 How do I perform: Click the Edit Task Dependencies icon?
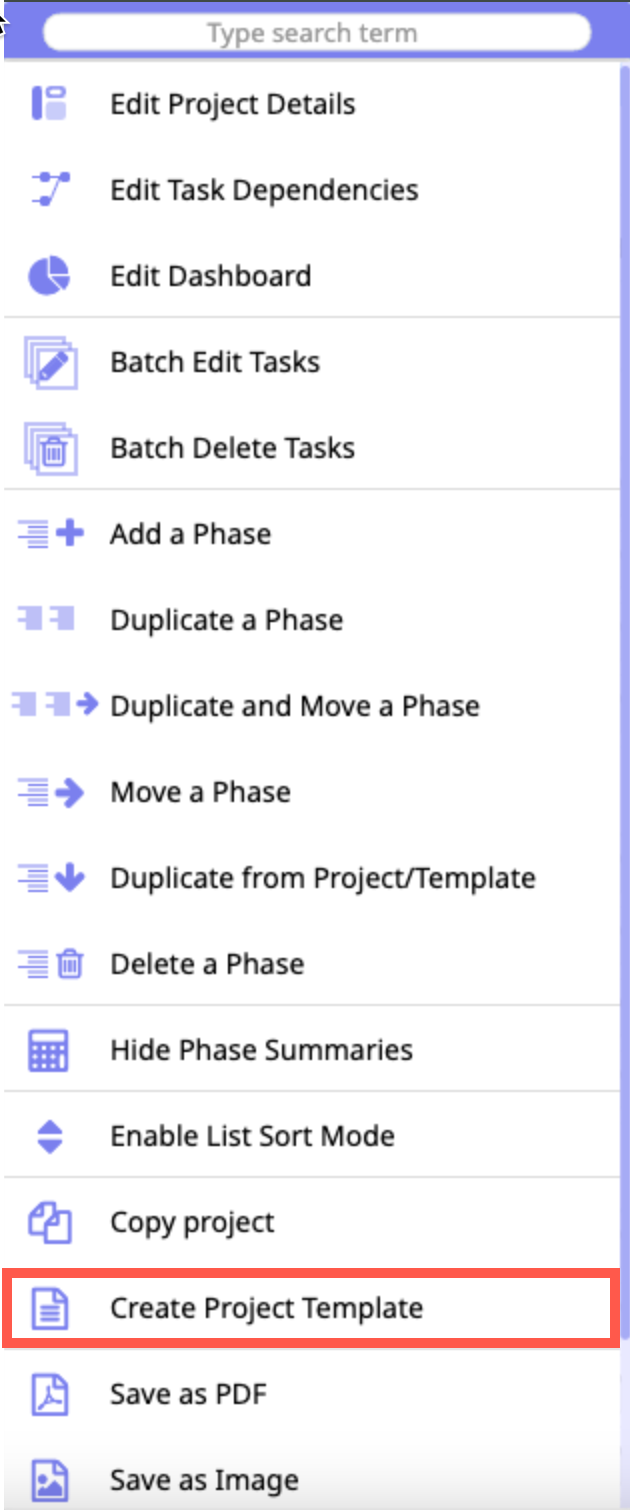tap(49, 190)
